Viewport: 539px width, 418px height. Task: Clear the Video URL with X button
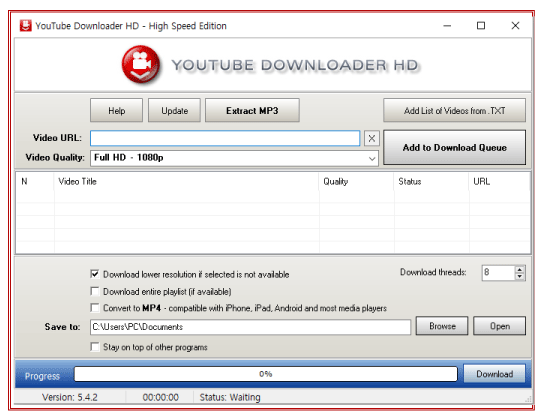pyautogui.click(x=372, y=139)
